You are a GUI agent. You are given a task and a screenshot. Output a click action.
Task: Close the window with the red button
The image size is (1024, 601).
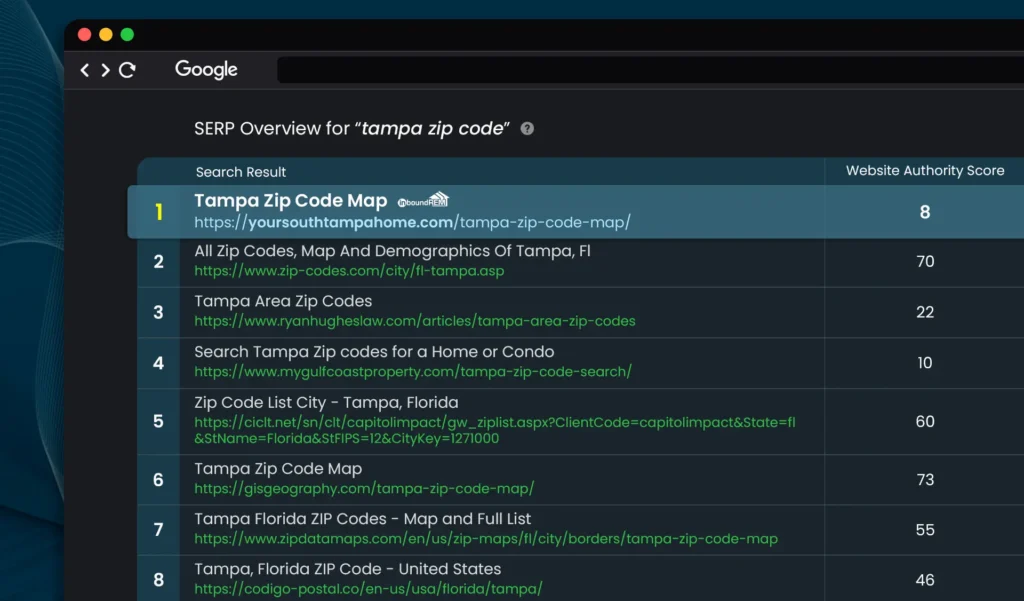click(84, 35)
